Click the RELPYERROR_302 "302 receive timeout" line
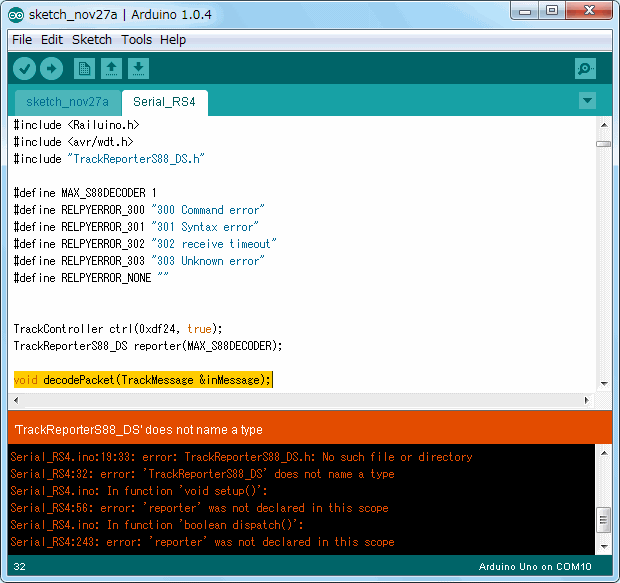Viewport: 620px width, 583px height. coord(145,244)
